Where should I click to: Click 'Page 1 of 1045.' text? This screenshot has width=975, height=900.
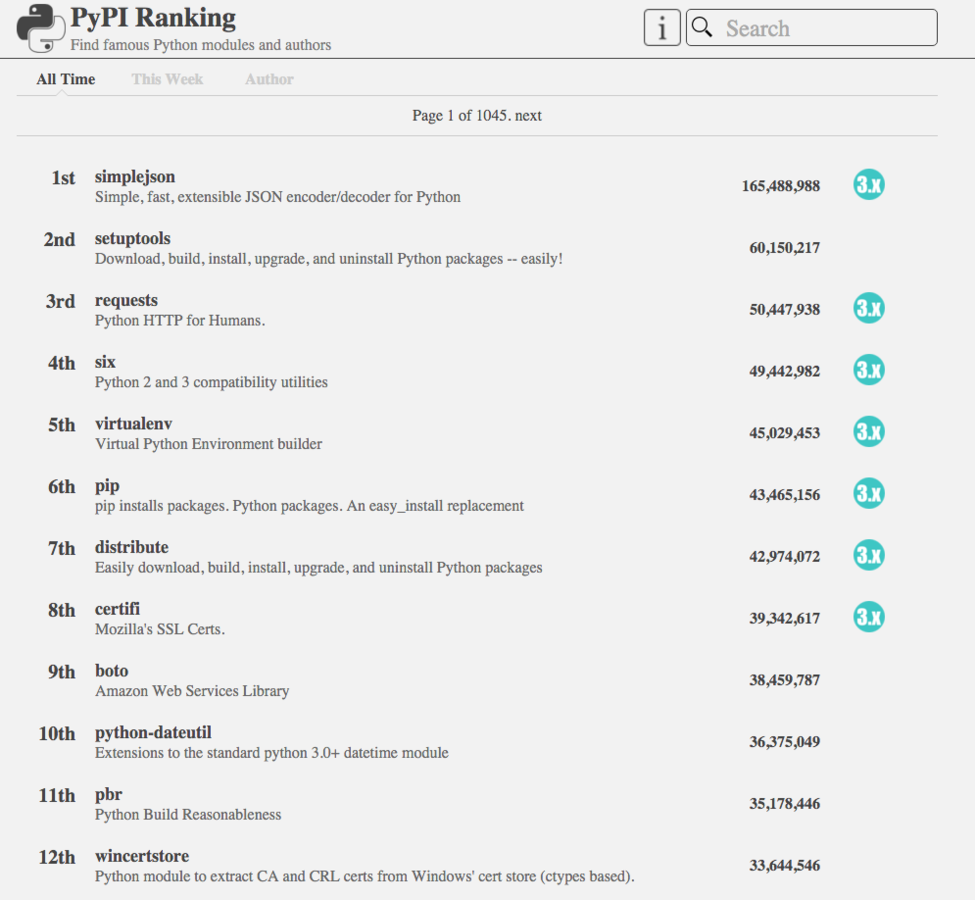(x=461, y=116)
